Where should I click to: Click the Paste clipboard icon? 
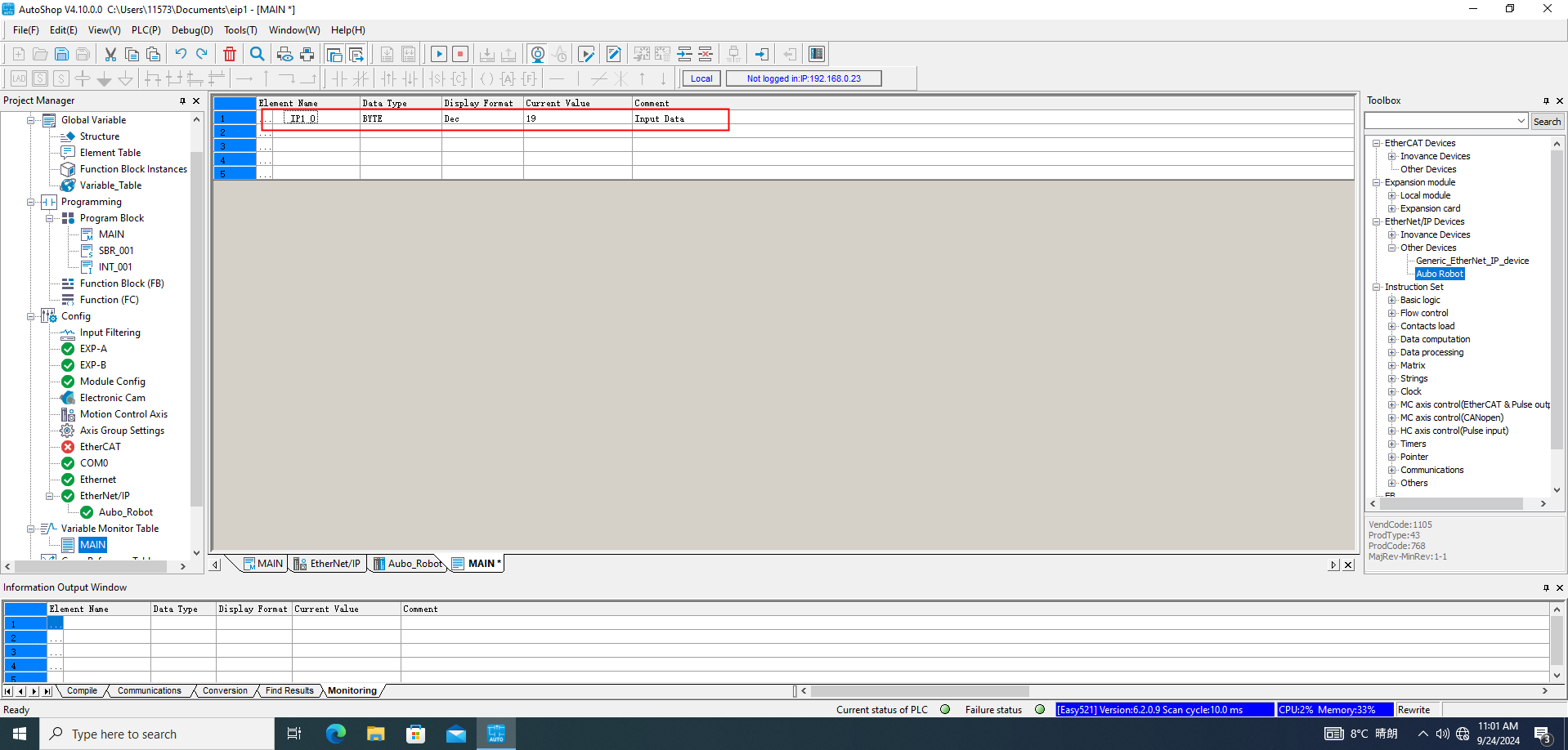153,54
